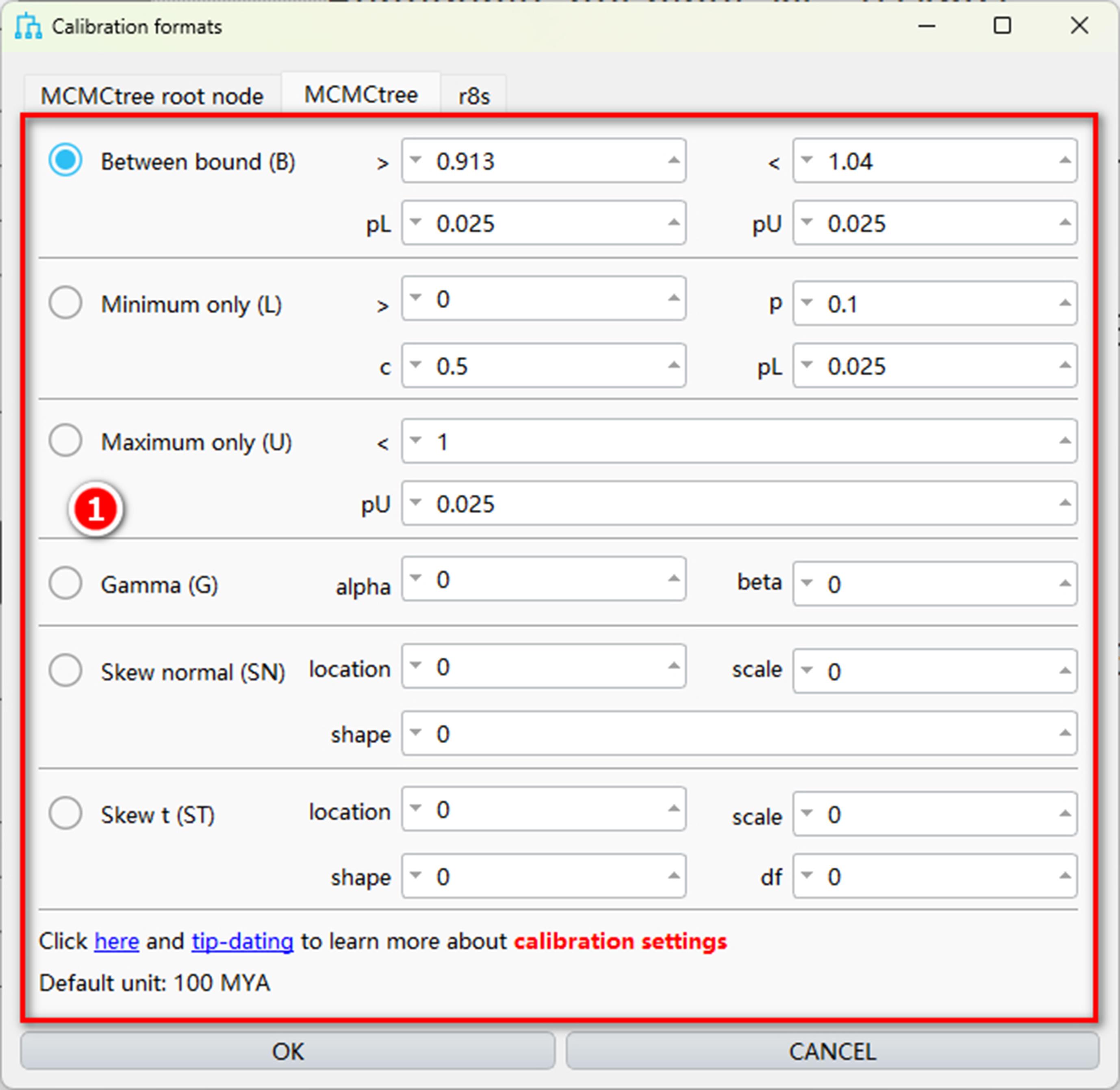Choose the Skew t (ST) option
The height and width of the screenshot is (1090, 1120).
pos(65,813)
